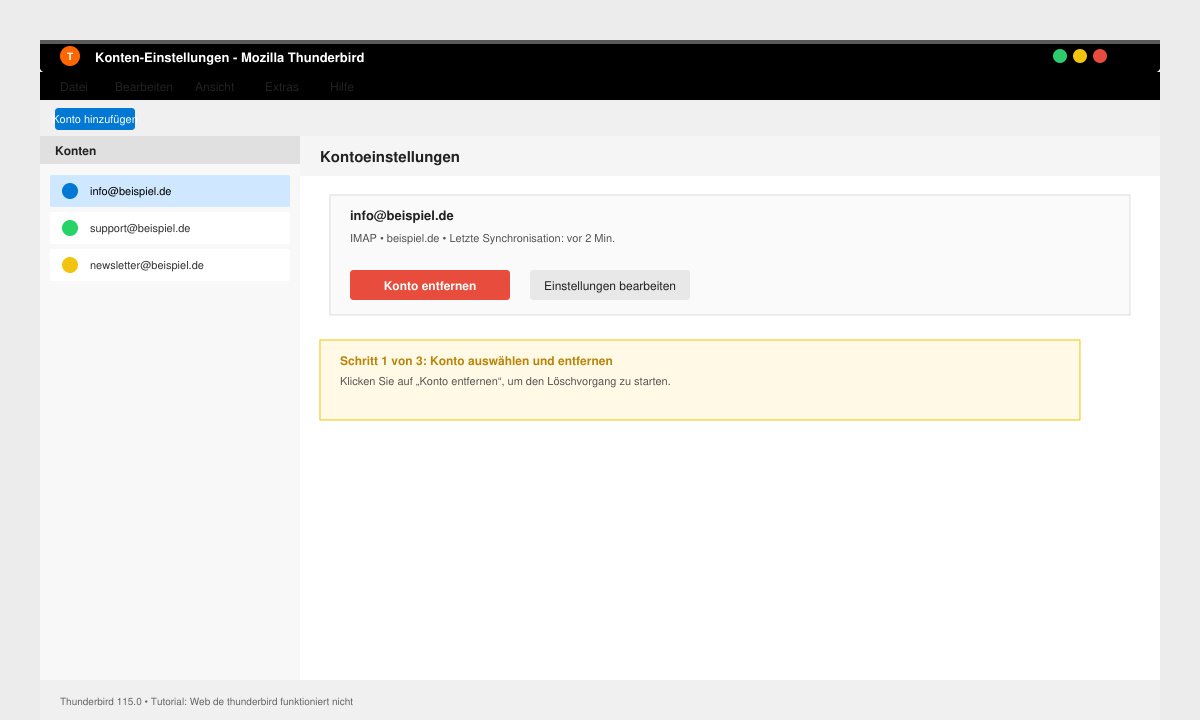Open the Ansicht menu
Image resolution: width=1200 pixels, height=720 pixels.
point(215,87)
